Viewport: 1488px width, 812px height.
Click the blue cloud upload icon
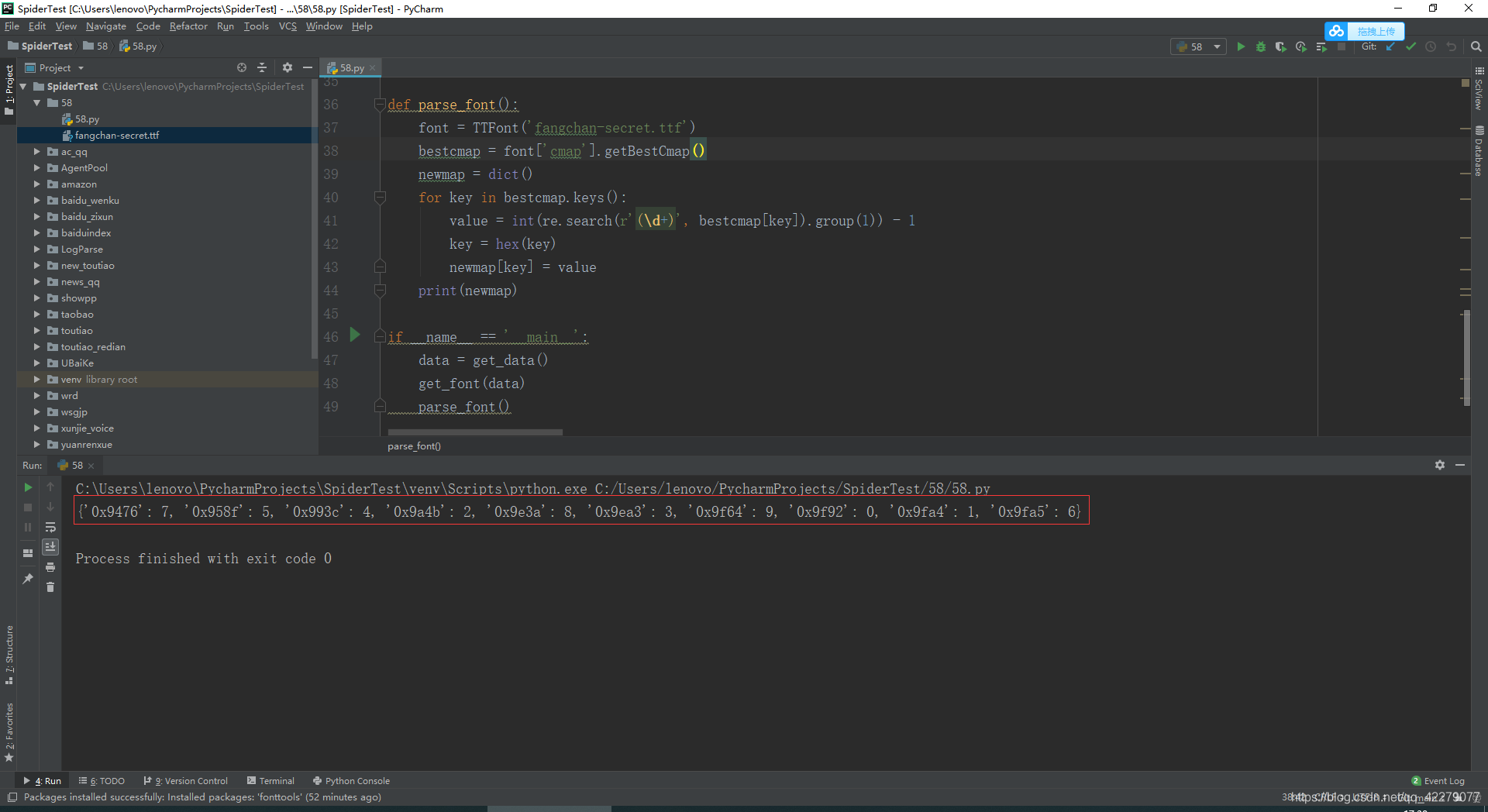pos(1336,31)
